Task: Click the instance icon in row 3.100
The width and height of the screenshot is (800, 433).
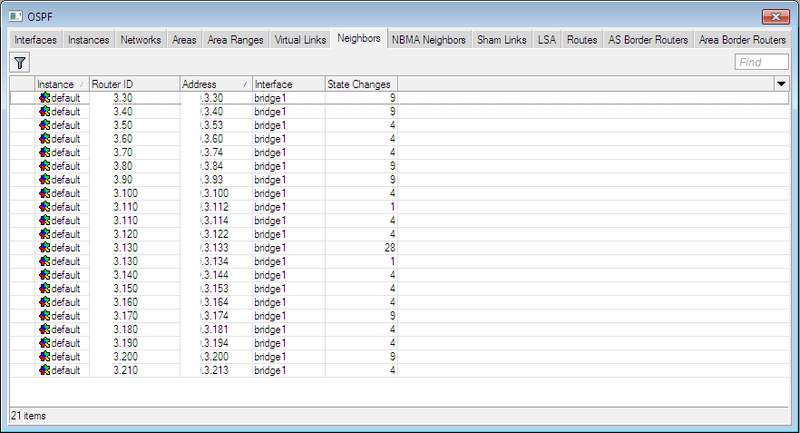Action: [x=45, y=193]
